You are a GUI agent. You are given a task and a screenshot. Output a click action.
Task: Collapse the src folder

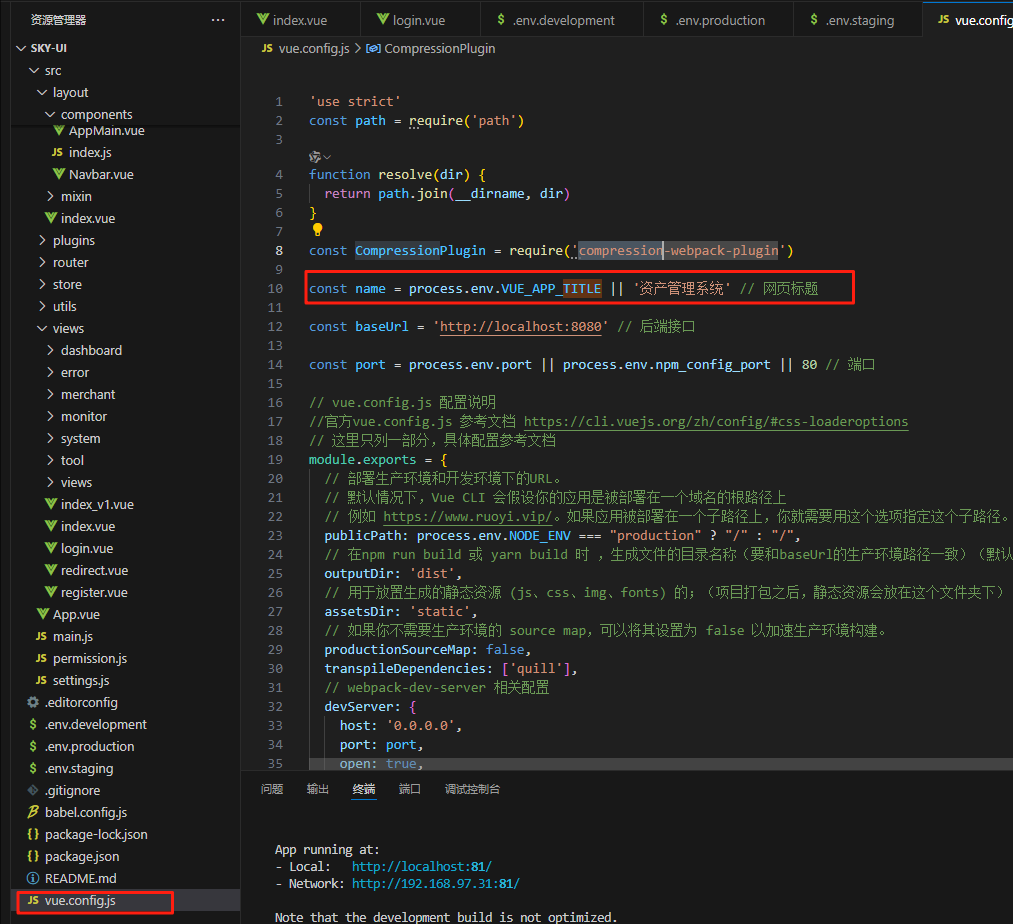34,70
